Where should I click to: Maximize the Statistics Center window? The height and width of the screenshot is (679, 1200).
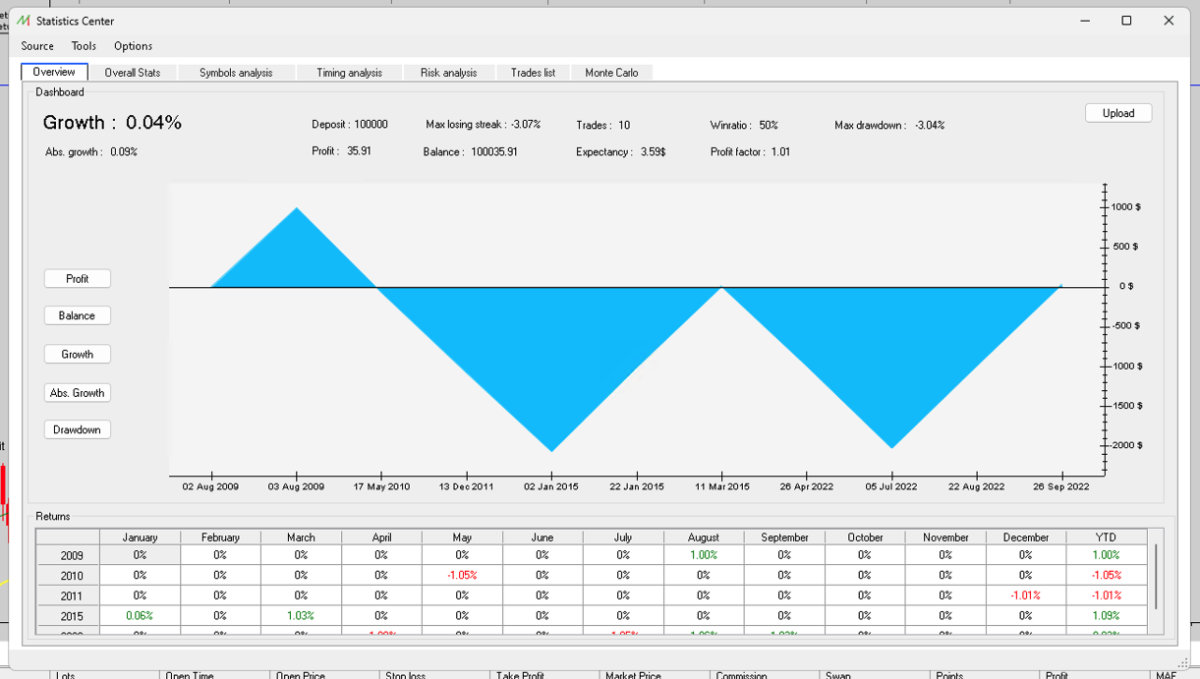[1126, 21]
